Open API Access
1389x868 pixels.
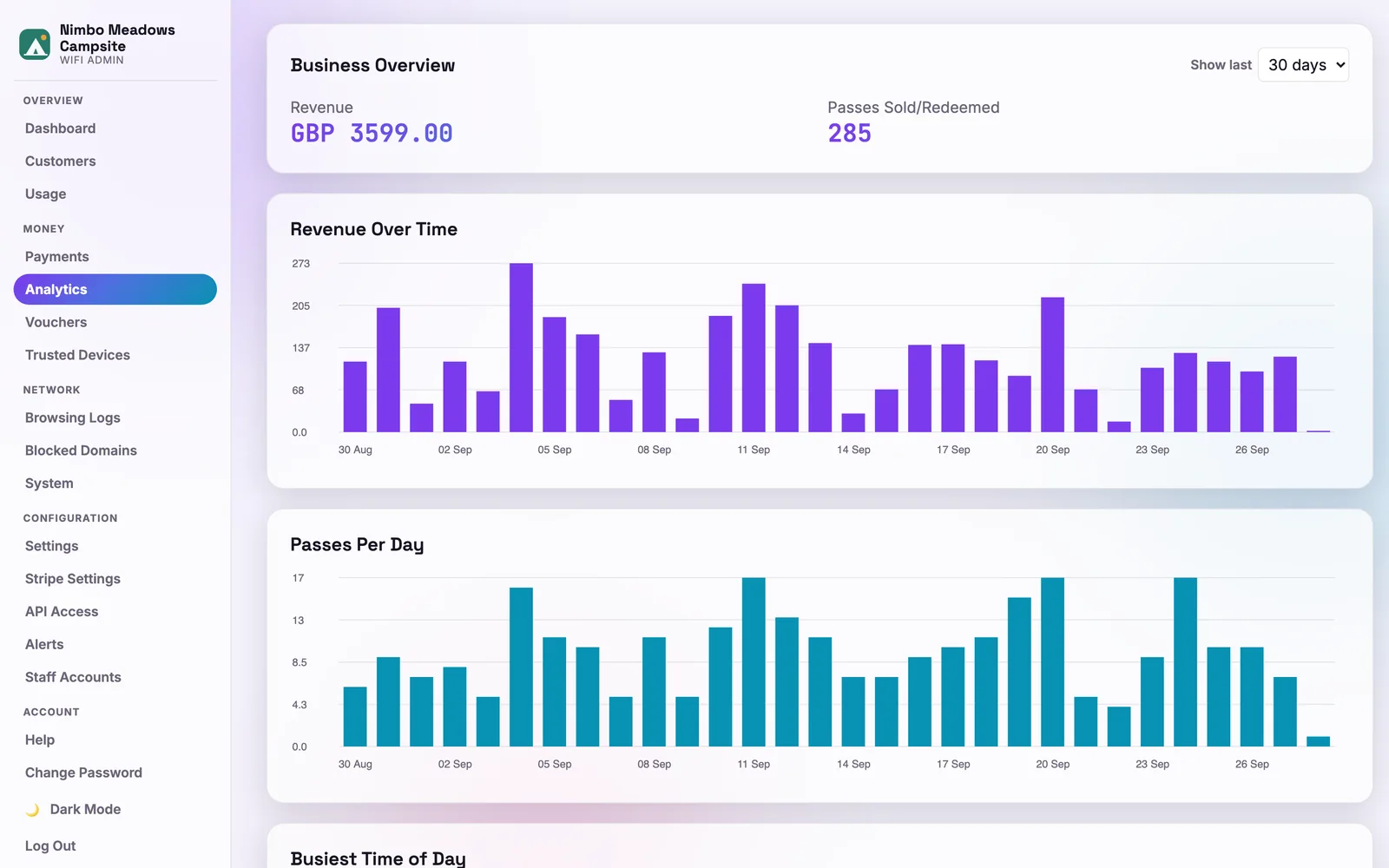(x=115, y=613)
